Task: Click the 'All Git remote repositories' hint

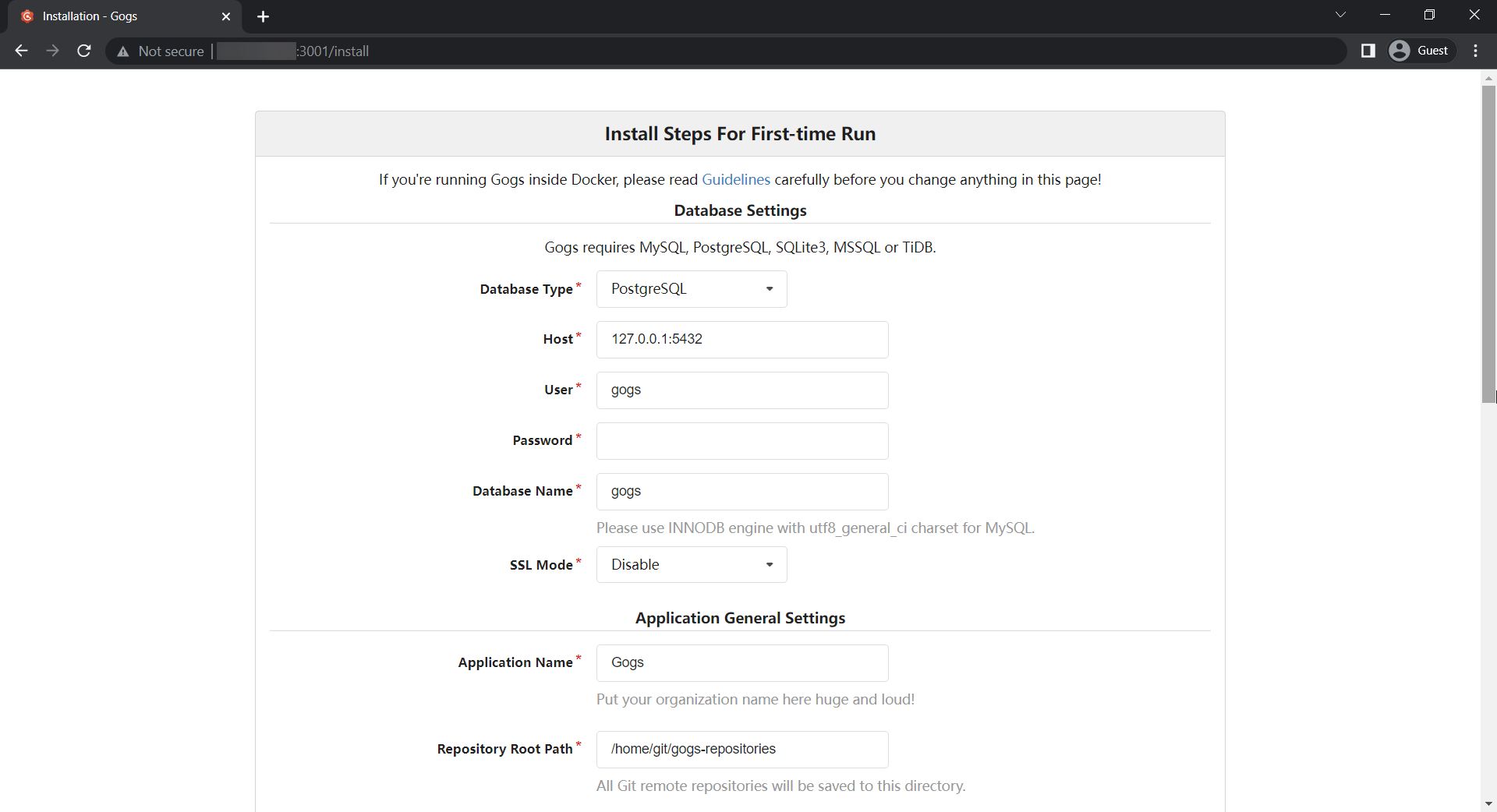Action: (x=780, y=786)
